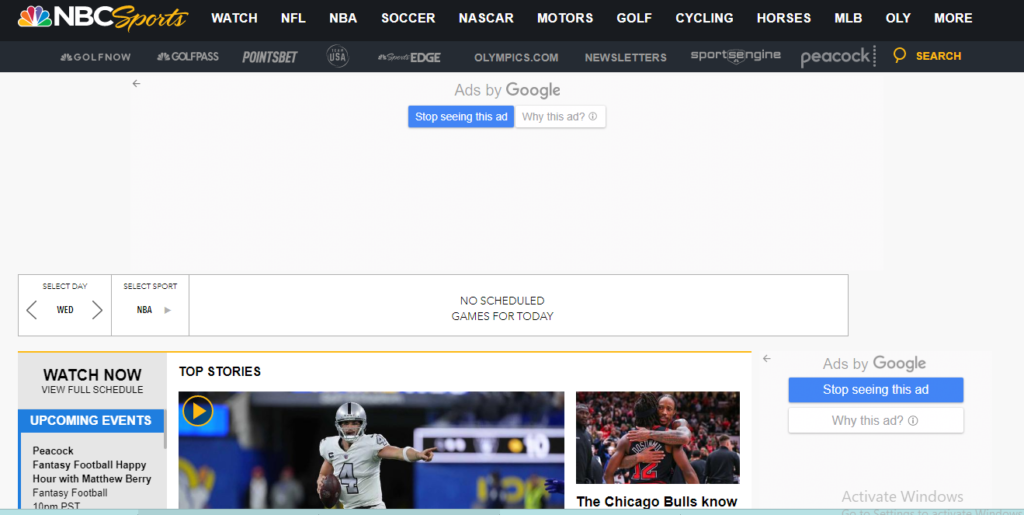Open the Raiders quarterback story image
The height and width of the screenshot is (515, 1024).
click(x=371, y=450)
